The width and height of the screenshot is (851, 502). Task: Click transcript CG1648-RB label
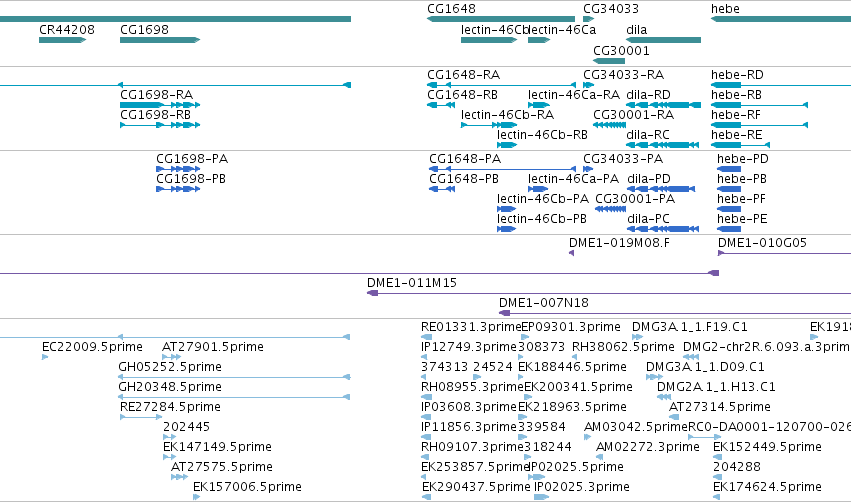coord(462,94)
